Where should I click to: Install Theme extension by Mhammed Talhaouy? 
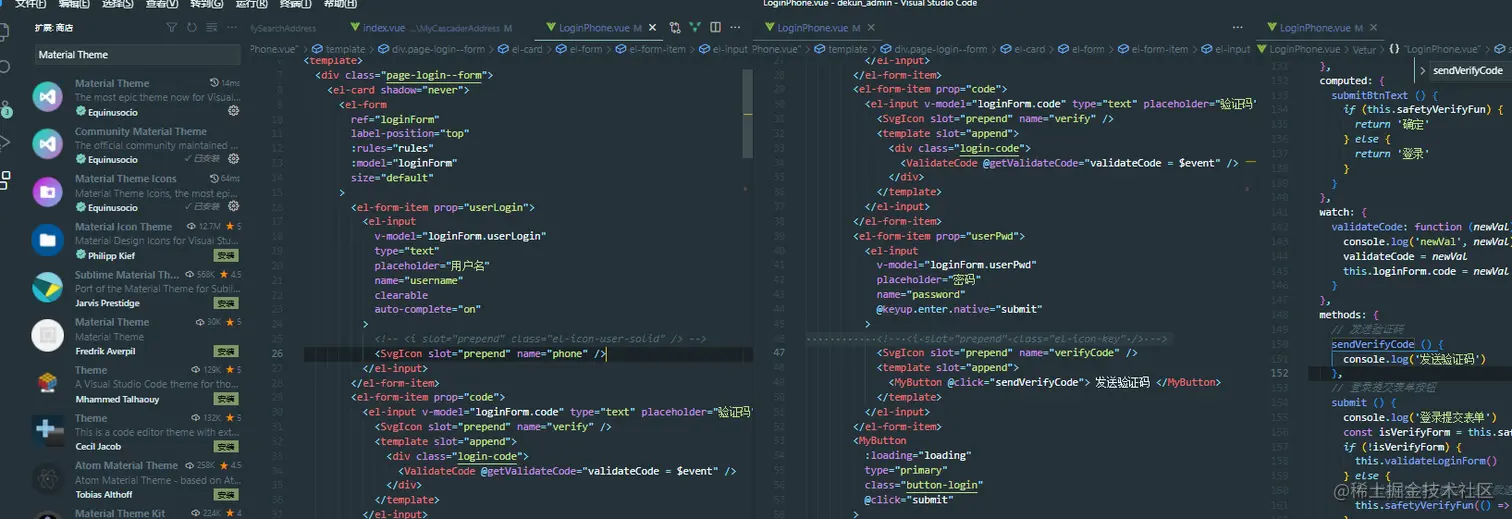[x=226, y=399]
